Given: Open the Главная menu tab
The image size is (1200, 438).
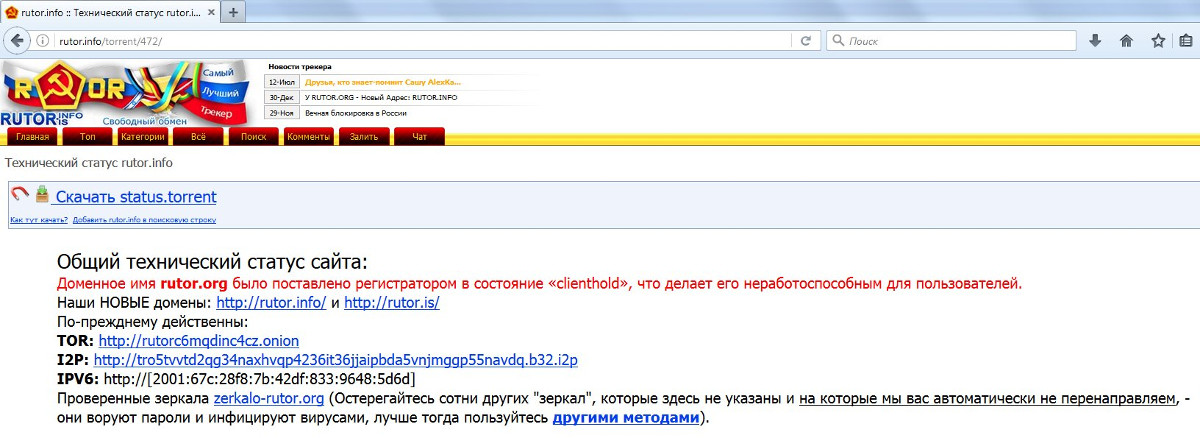Looking at the screenshot, I should pyautogui.click(x=32, y=137).
